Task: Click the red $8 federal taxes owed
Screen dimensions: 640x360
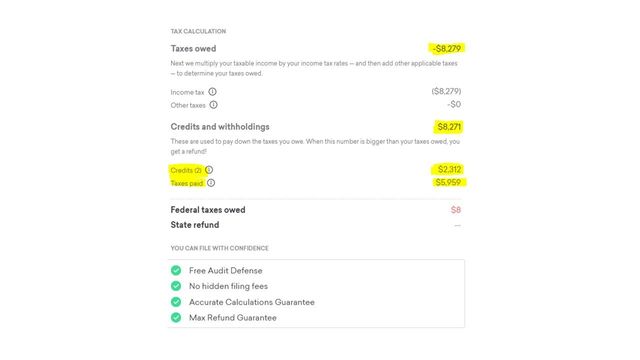Action: pyautogui.click(x=456, y=210)
